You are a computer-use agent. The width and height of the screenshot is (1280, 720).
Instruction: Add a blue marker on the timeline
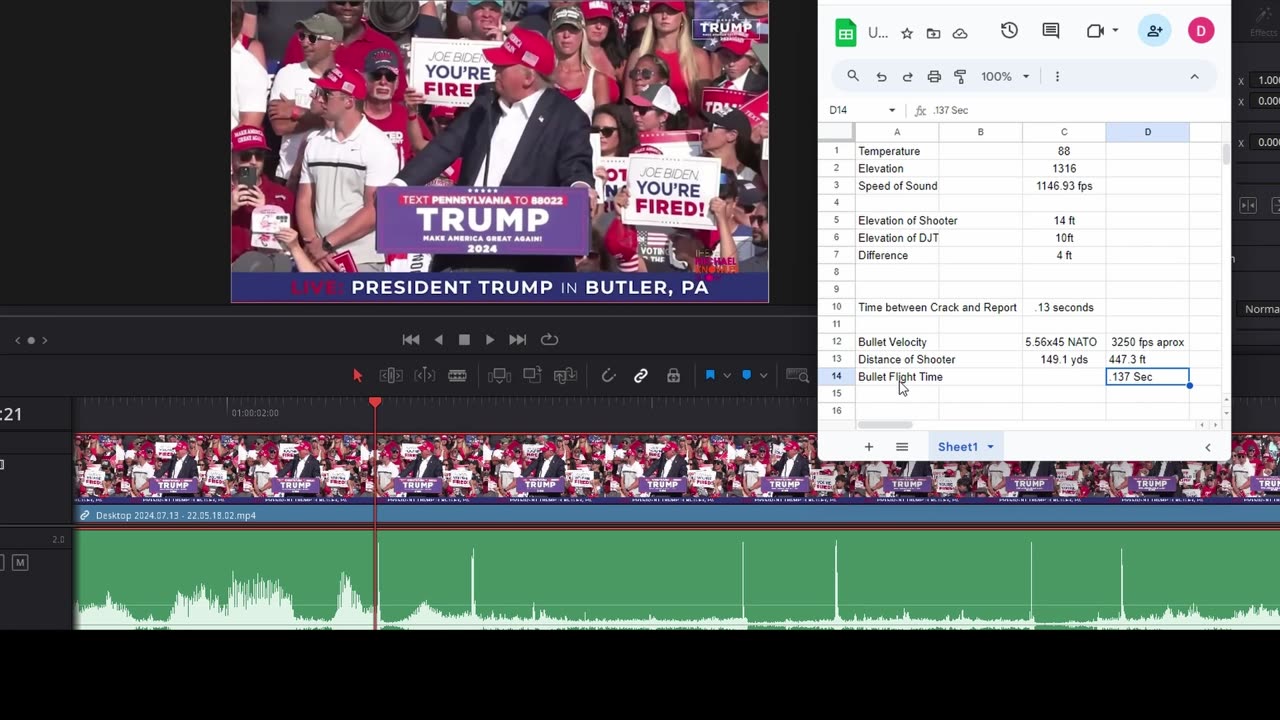click(x=746, y=376)
